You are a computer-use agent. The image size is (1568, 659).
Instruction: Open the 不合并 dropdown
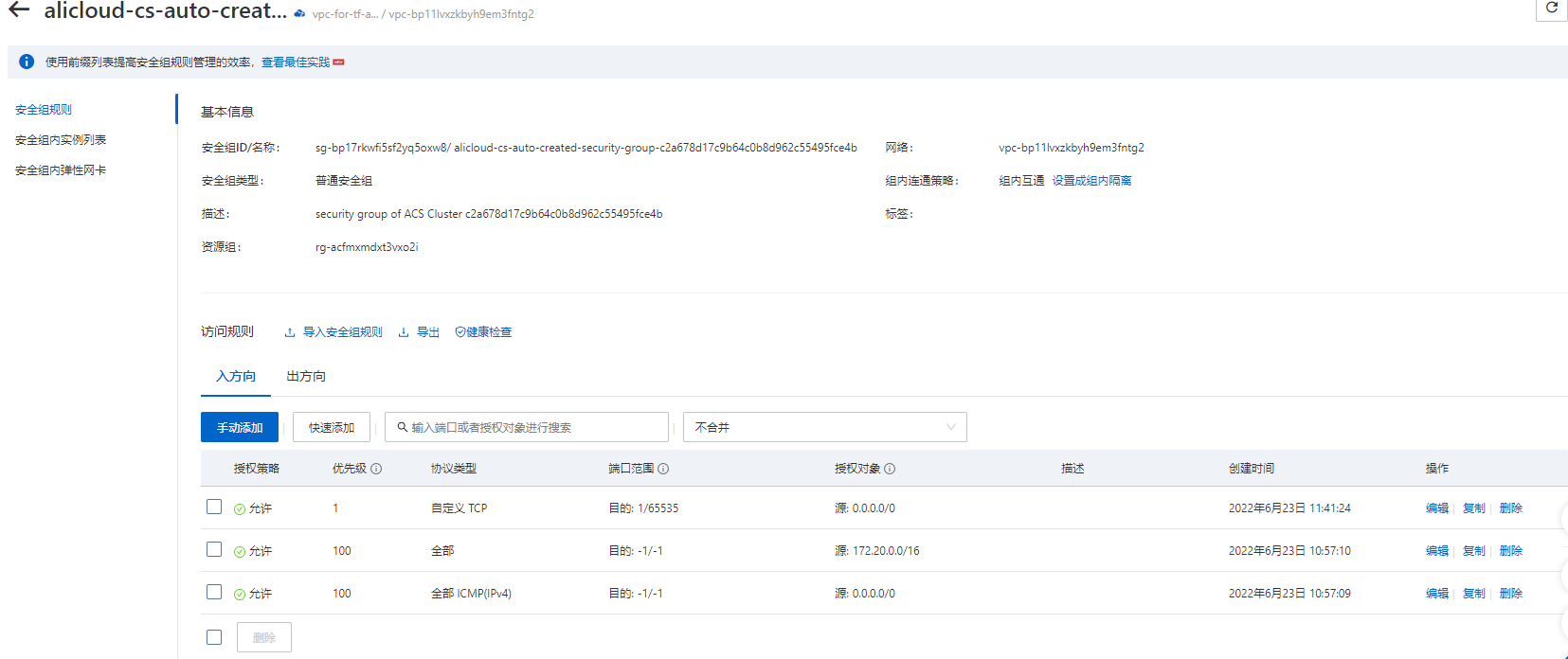click(x=824, y=427)
